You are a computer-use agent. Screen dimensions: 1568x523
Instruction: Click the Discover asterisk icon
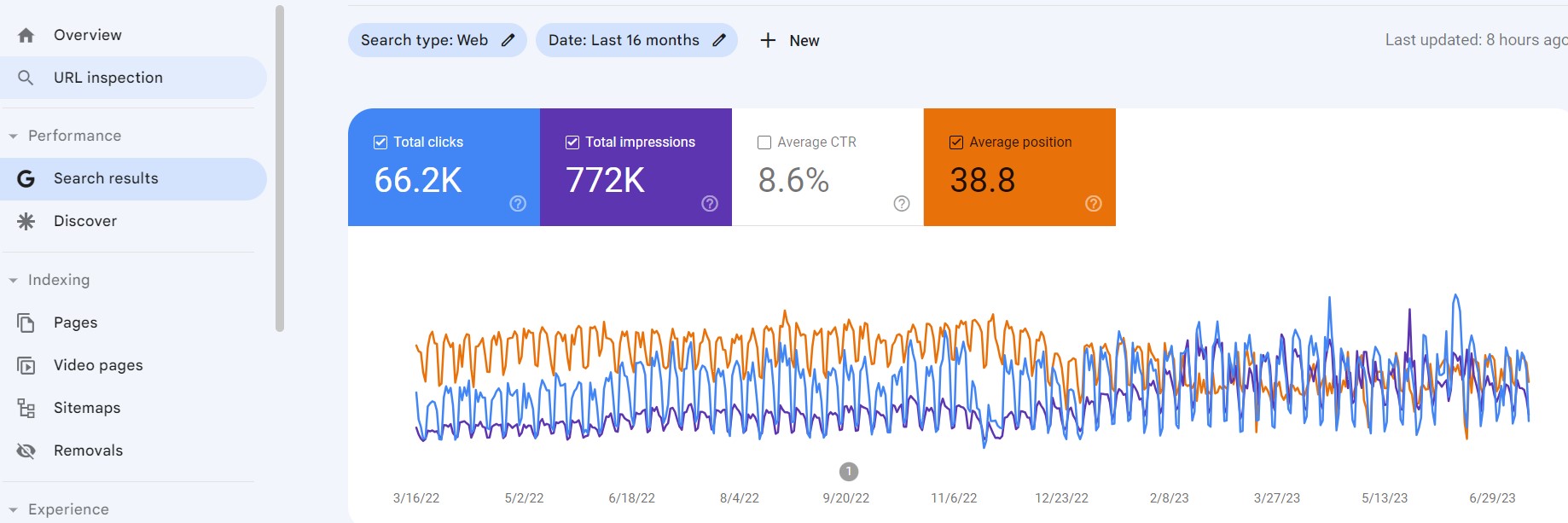[x=26, y=221]
